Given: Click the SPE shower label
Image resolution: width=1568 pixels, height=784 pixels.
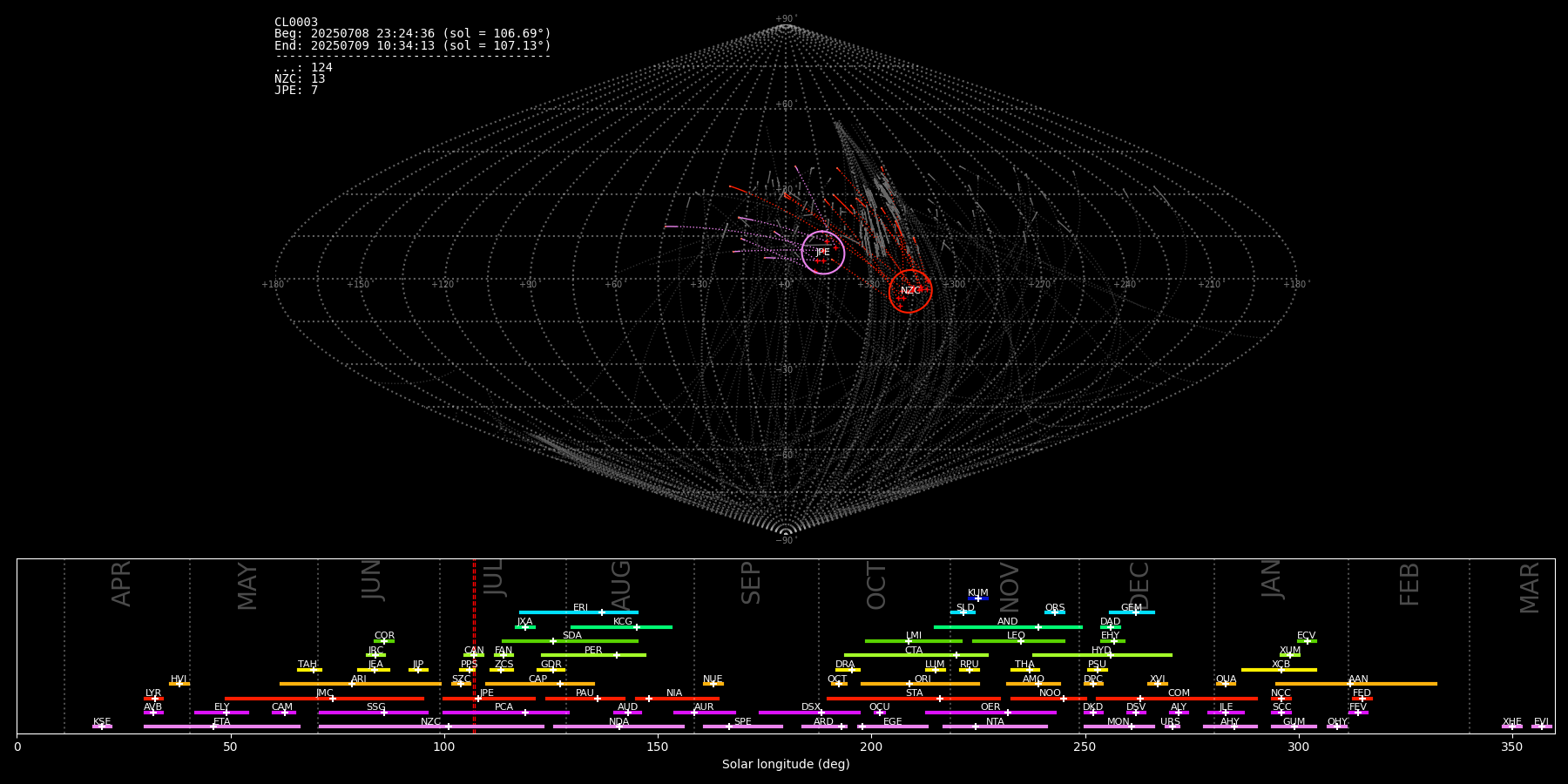Looking at the screenshot, I should click(743, 722).
